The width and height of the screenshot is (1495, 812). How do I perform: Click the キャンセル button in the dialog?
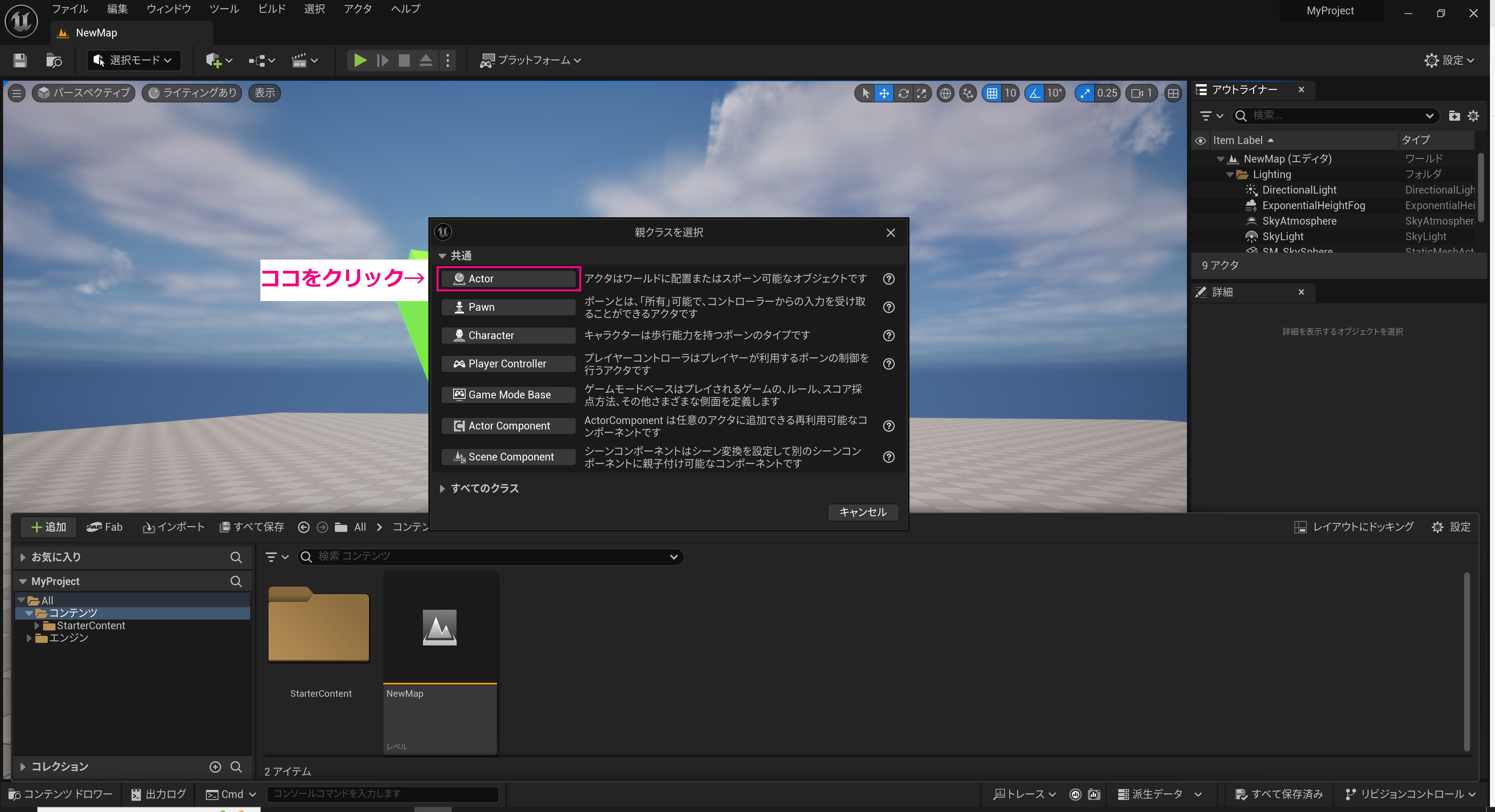863,512
